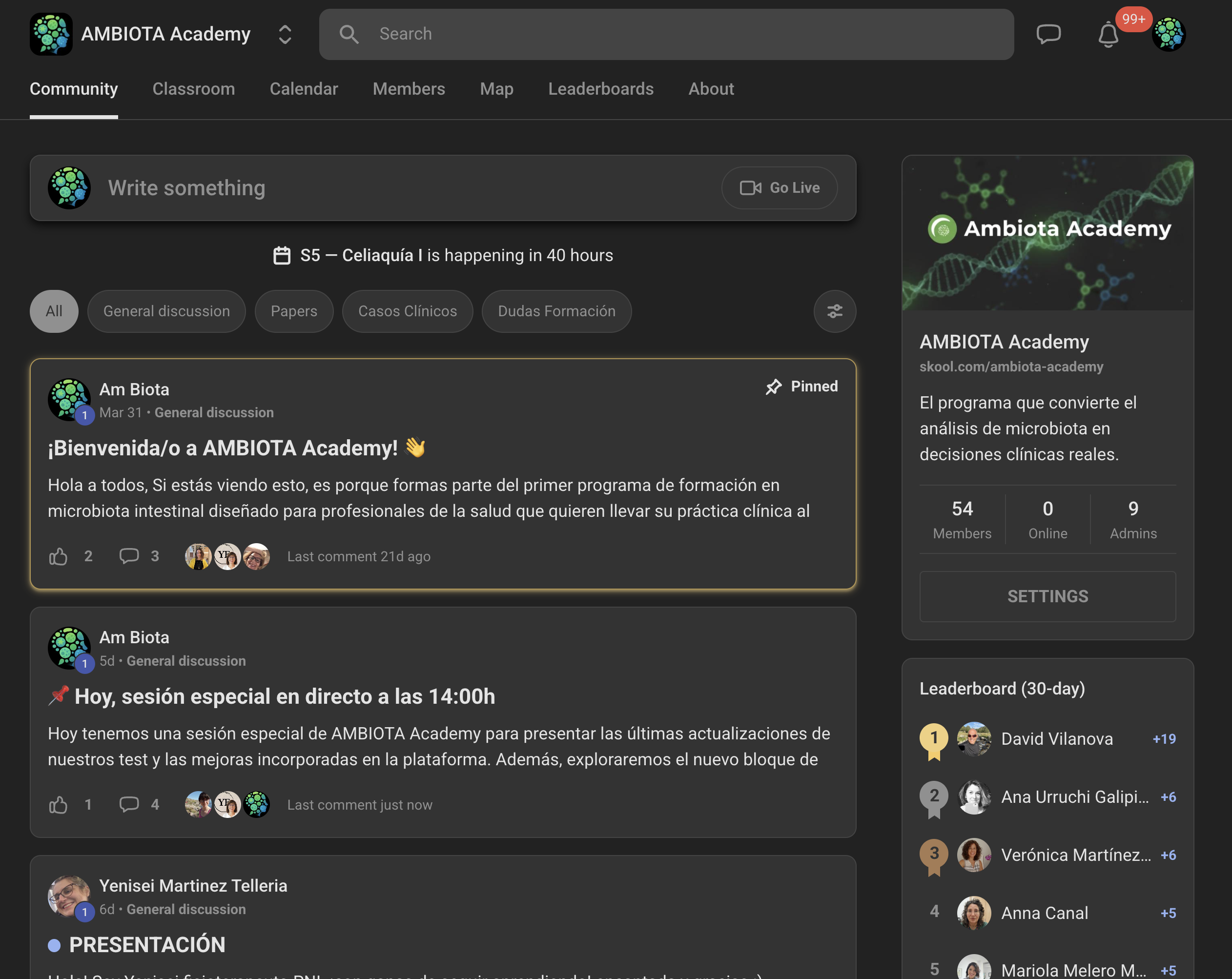Click Verónica Martínez's profile photo

coord(974,855)
